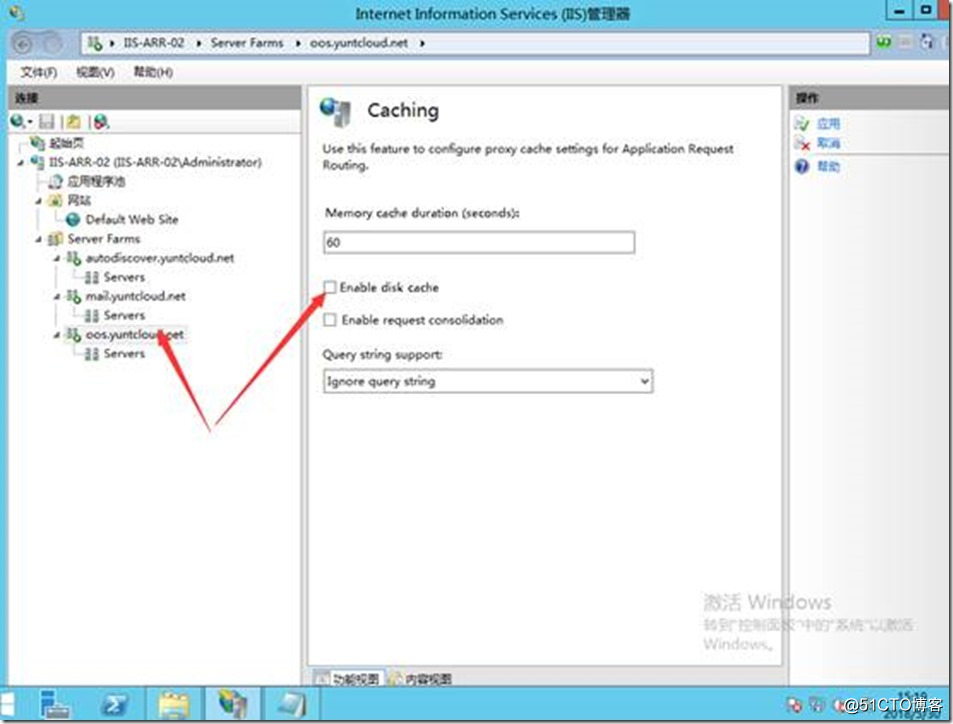
Task: Click the delete connection toolbar icon
Action: pos(101,122)
